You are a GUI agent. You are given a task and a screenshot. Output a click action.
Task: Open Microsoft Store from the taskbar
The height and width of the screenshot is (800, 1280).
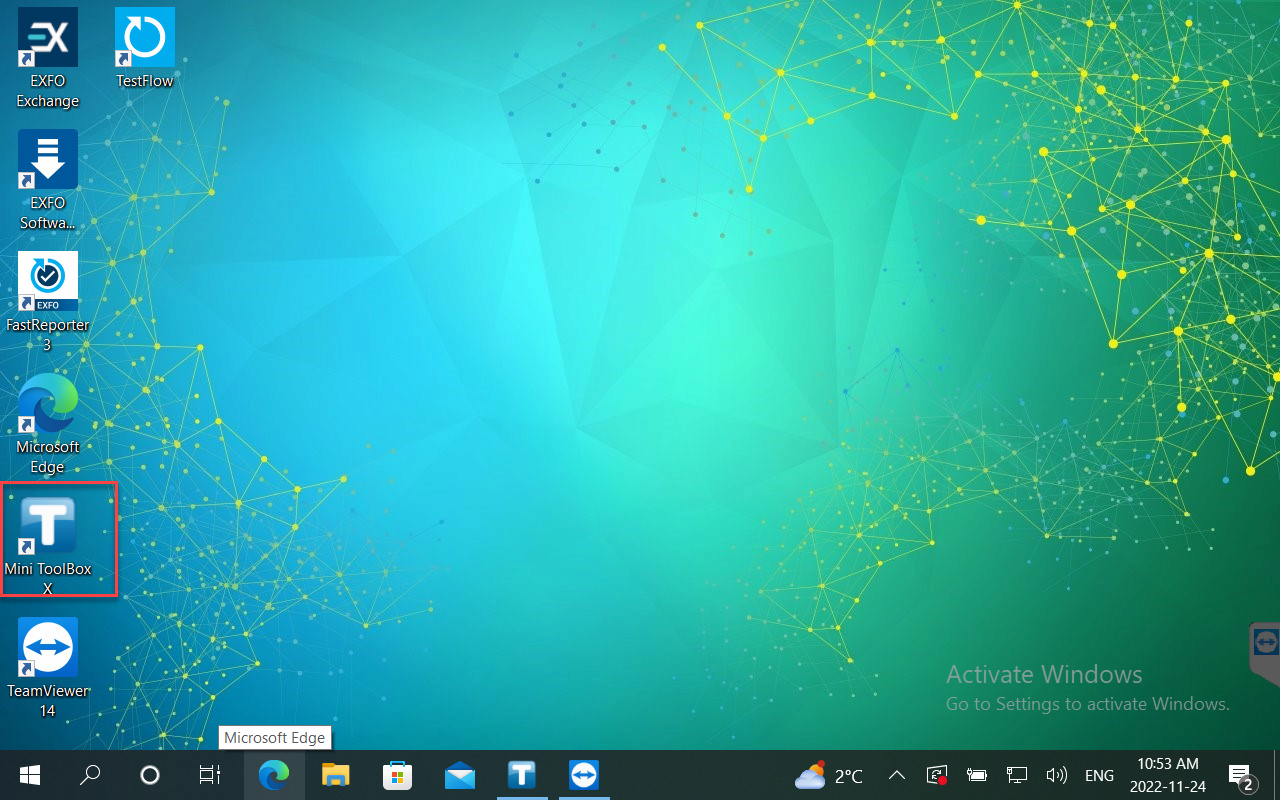(x=398, y=775)
